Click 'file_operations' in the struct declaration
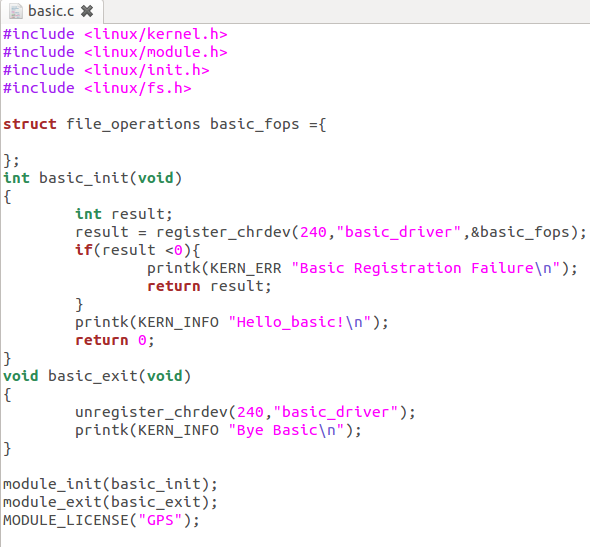 pos(133,124)
